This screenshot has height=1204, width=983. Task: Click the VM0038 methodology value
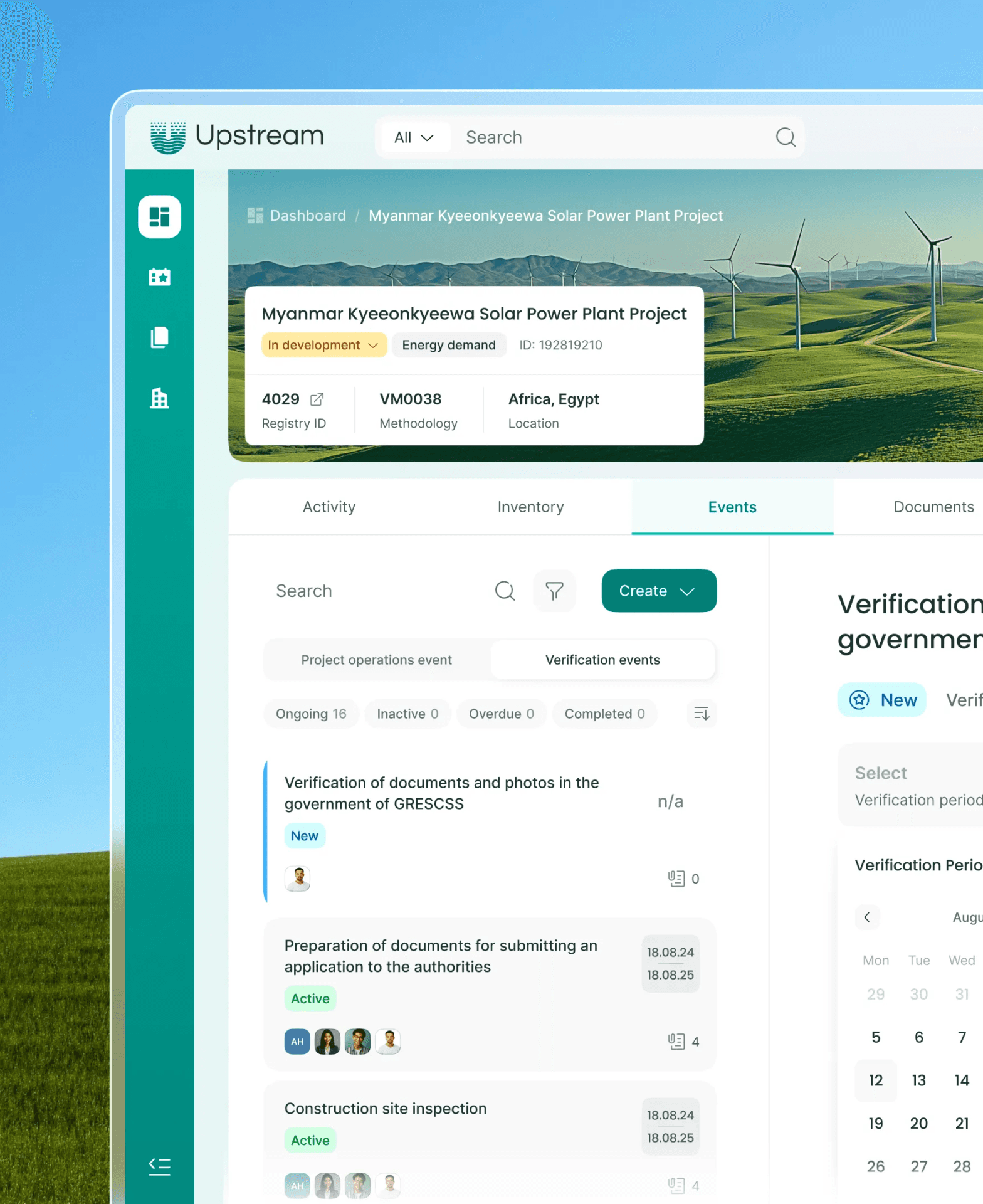point(411,399)
